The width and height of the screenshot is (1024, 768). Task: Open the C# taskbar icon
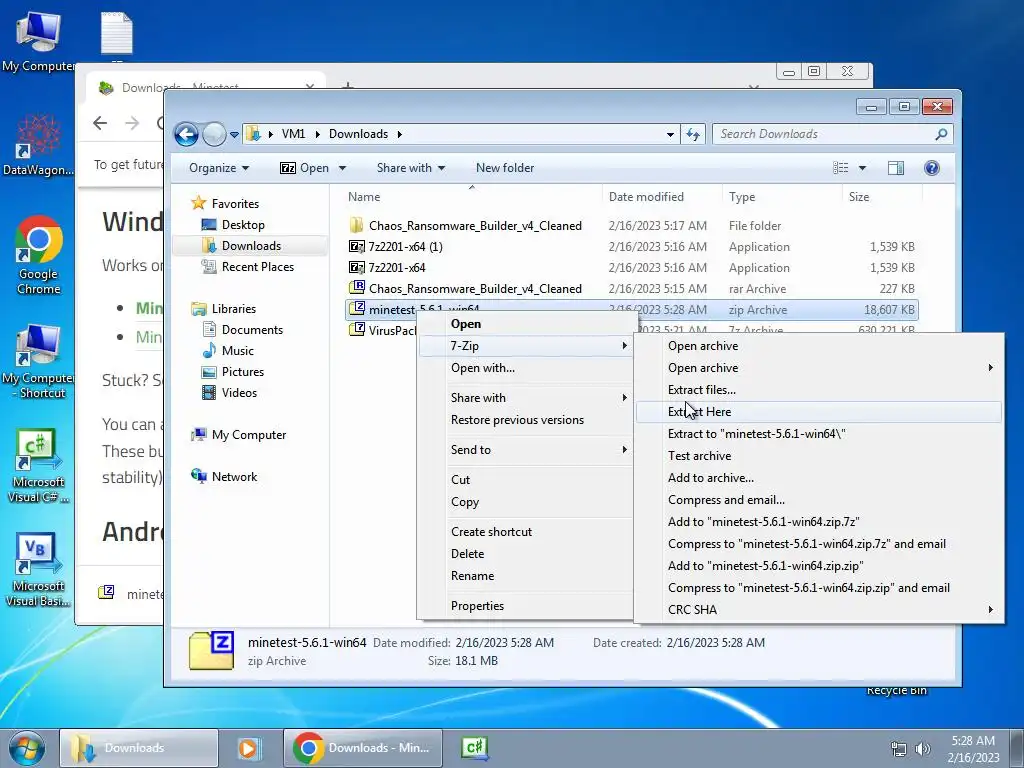point(475,748)
